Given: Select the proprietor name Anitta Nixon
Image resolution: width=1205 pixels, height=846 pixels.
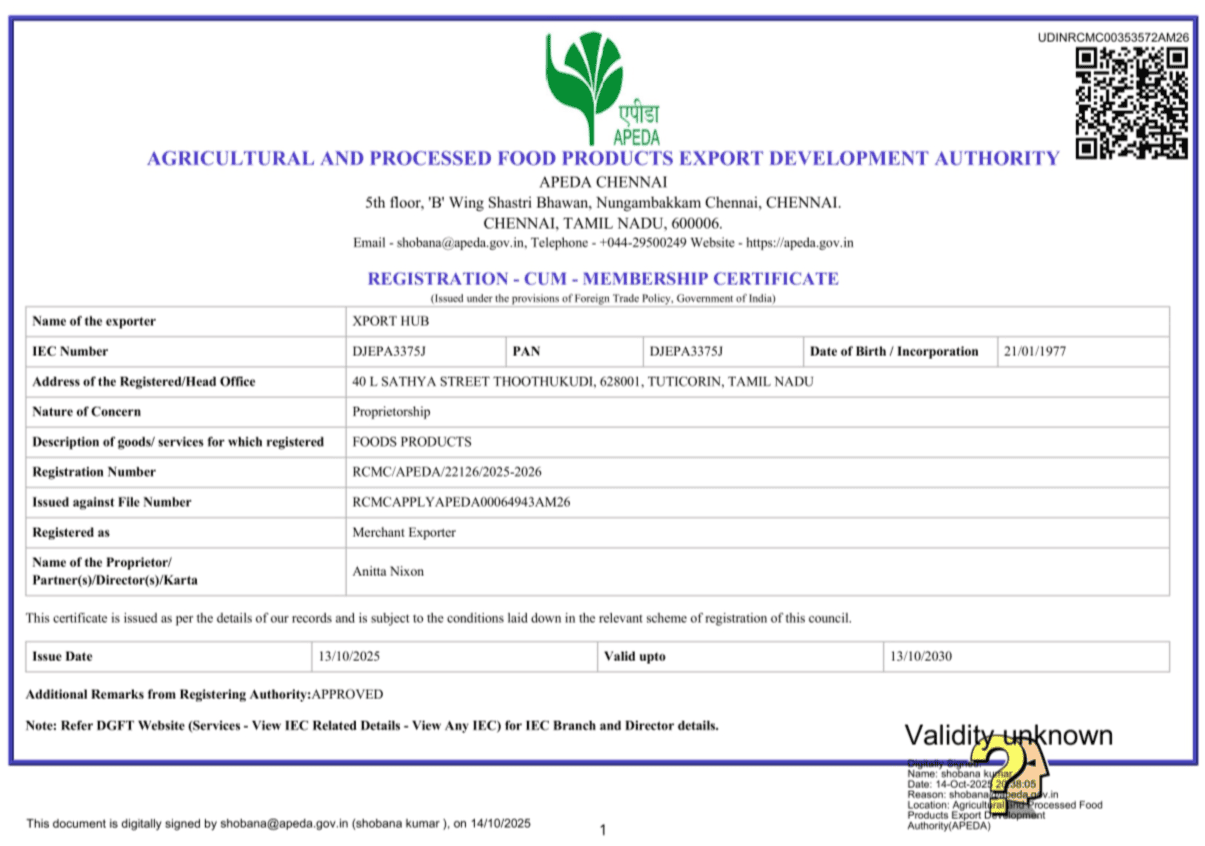Looking at the screenshot, I should 388,571.
